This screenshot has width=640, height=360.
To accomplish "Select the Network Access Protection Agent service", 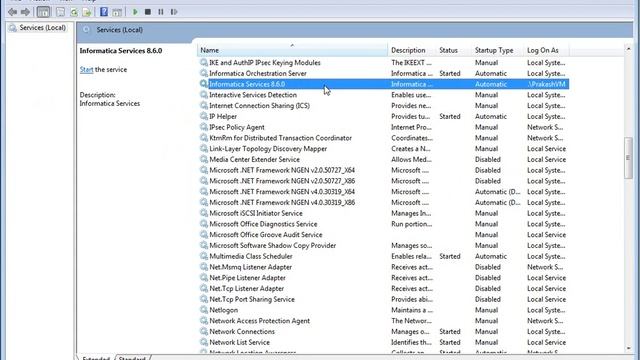I will 260,321.
